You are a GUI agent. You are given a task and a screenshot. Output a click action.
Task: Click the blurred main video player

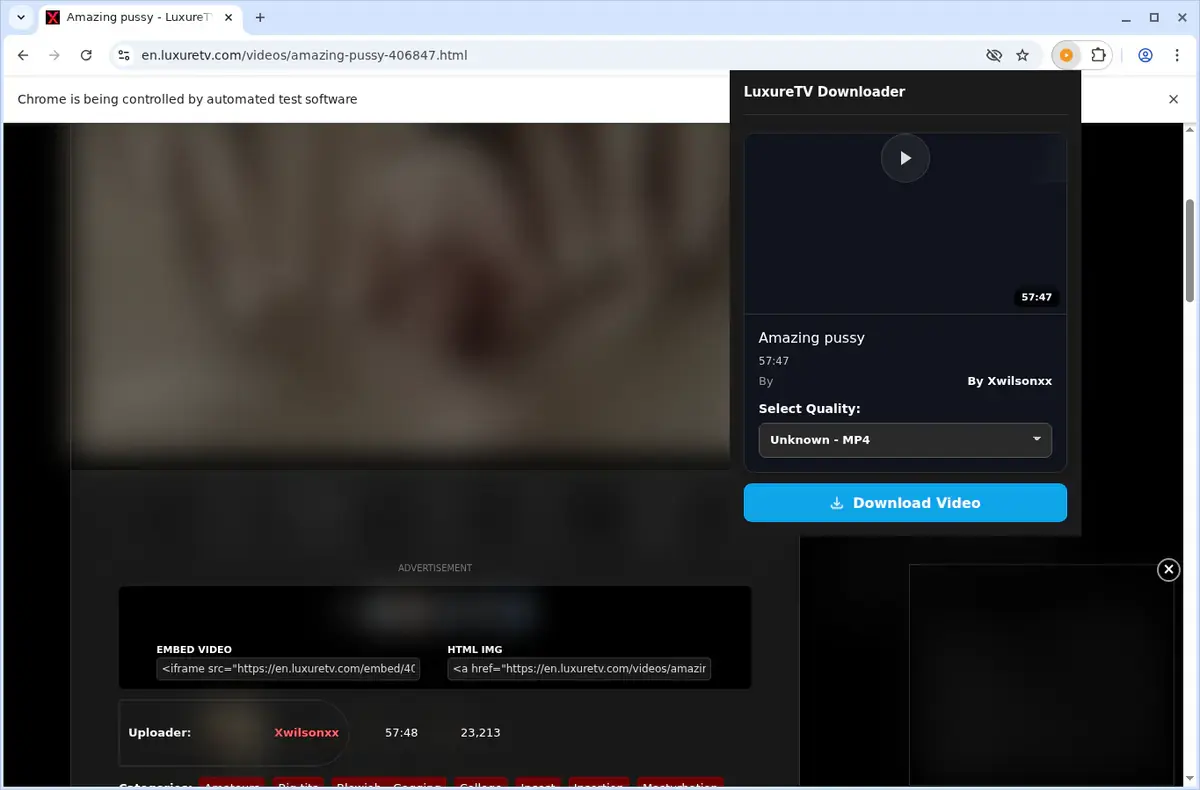[x=400, y=295]
